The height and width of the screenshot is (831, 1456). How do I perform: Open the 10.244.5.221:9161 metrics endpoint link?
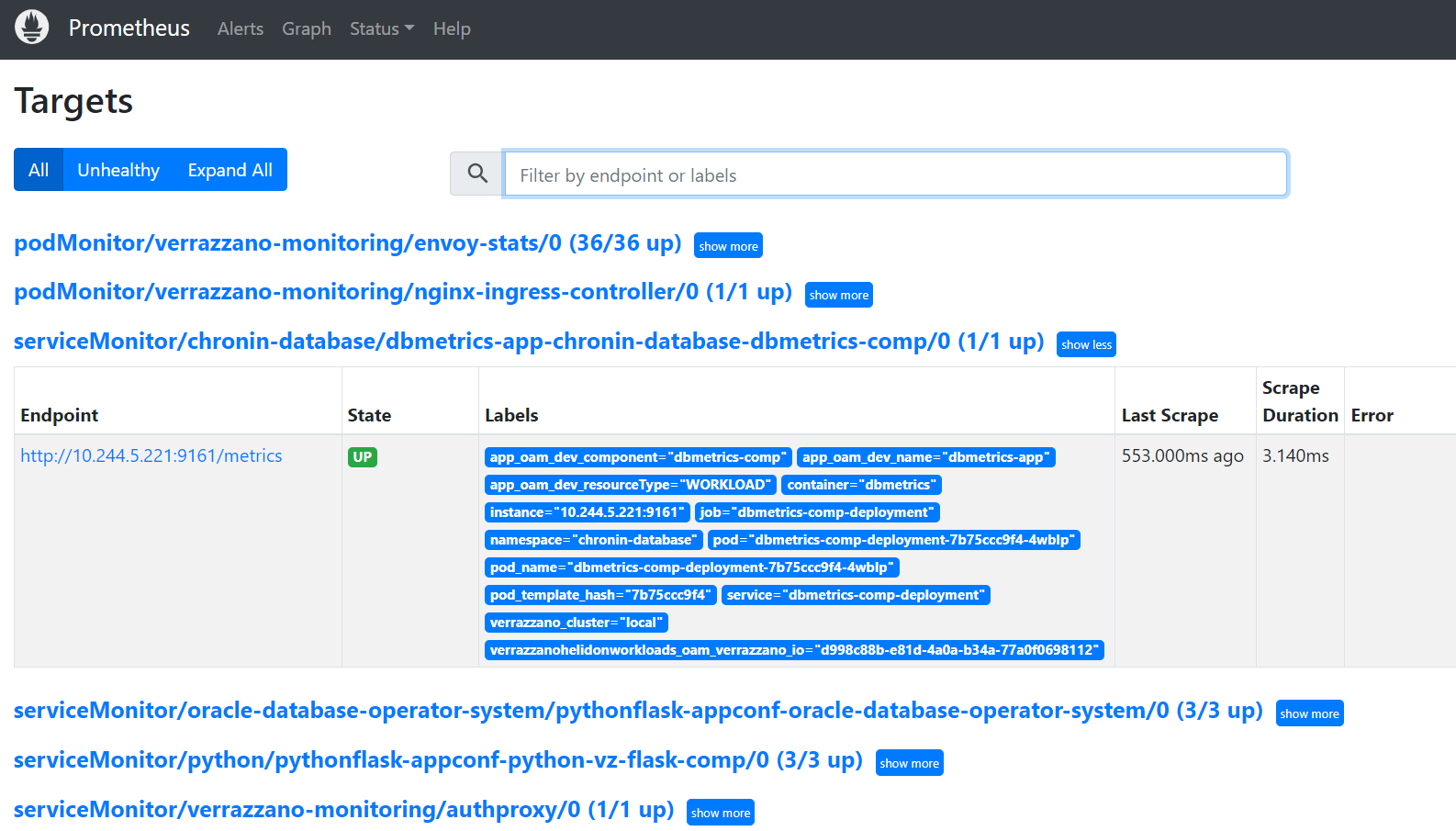tap(151, 456)
